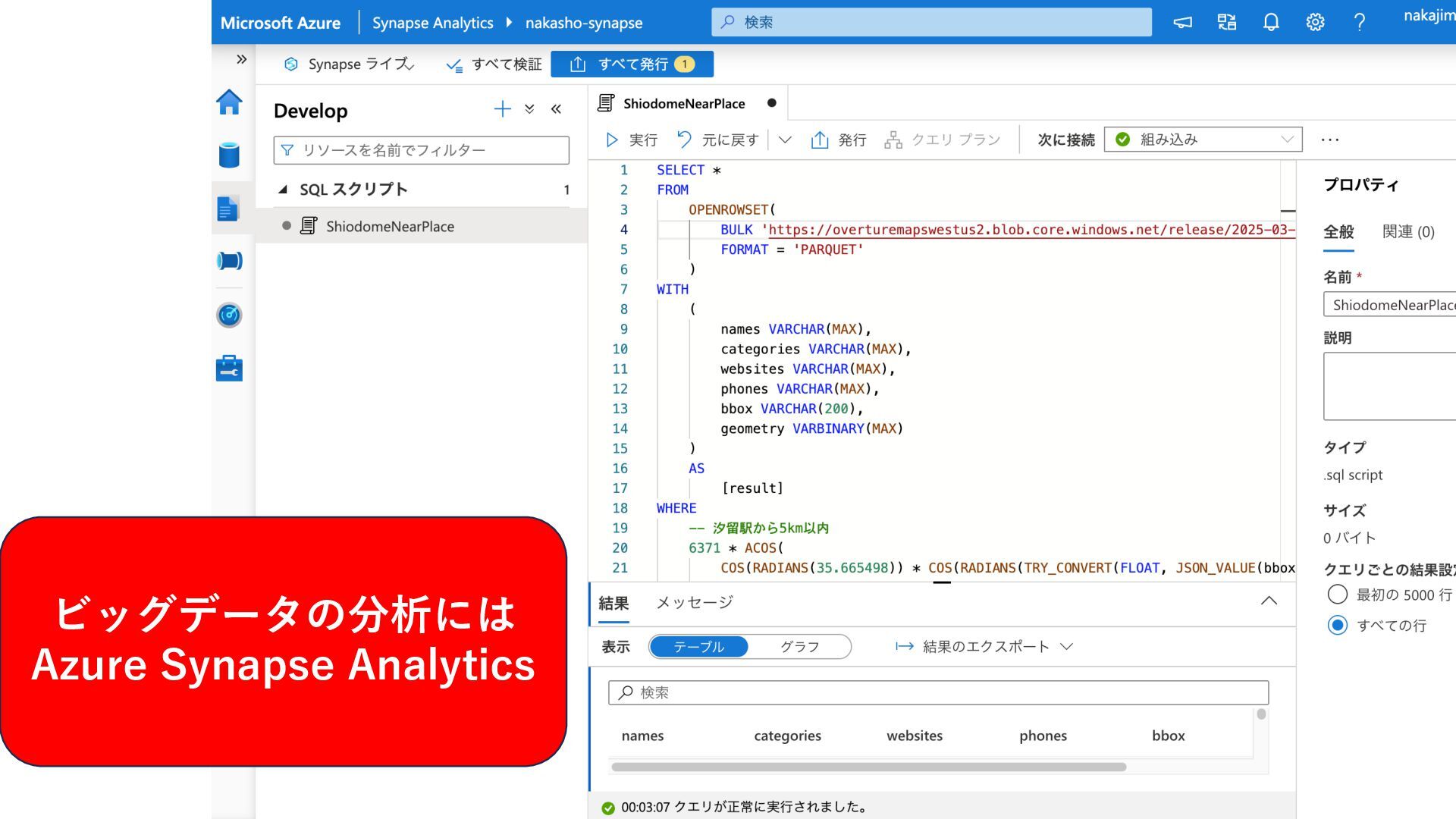Switch results view to グラフ
This screenshot has height=819, width=1456.
pyautogui.click(x=799, y=647)
